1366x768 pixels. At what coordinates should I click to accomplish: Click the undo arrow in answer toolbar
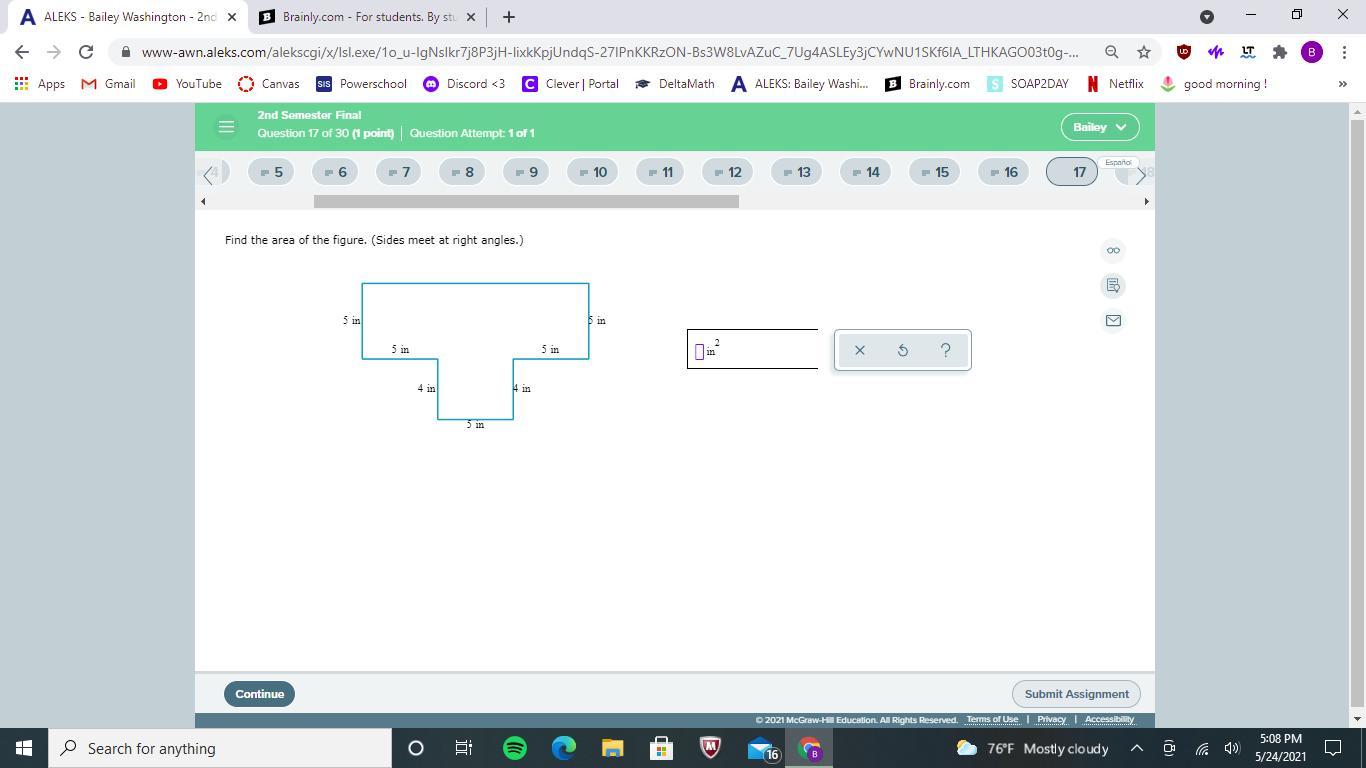pos(903,350)
